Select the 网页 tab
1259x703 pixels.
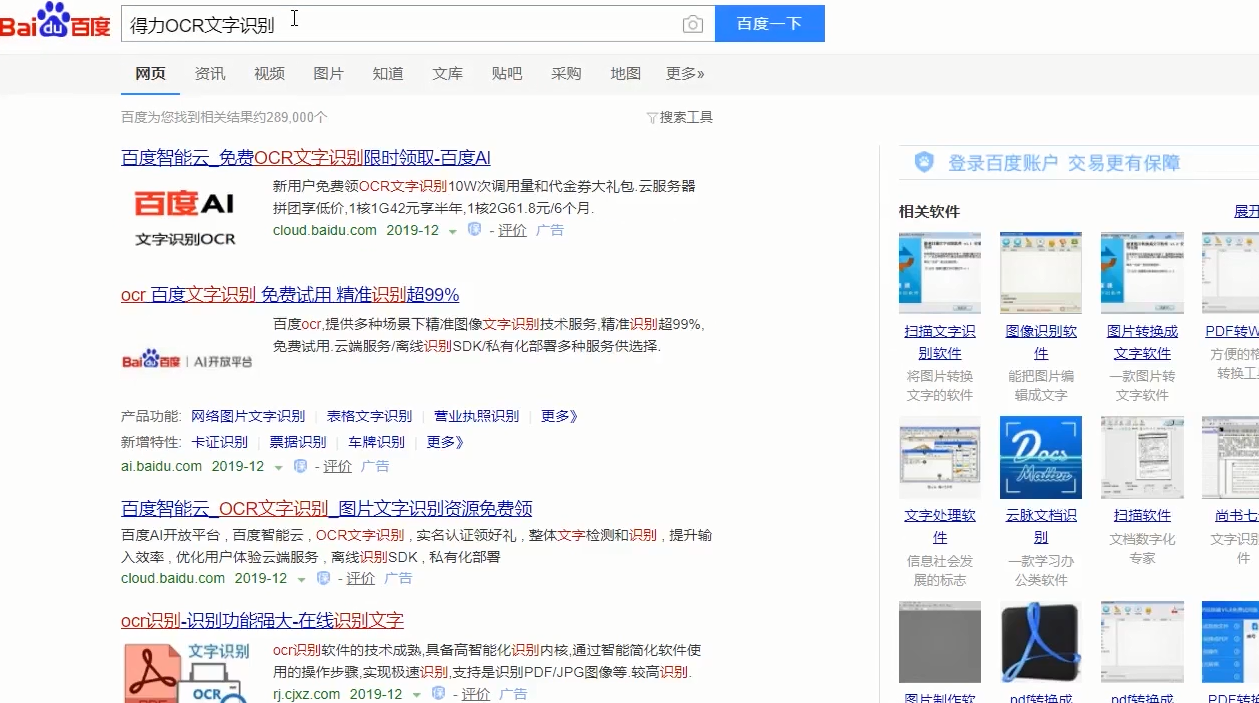click(150, 74)
